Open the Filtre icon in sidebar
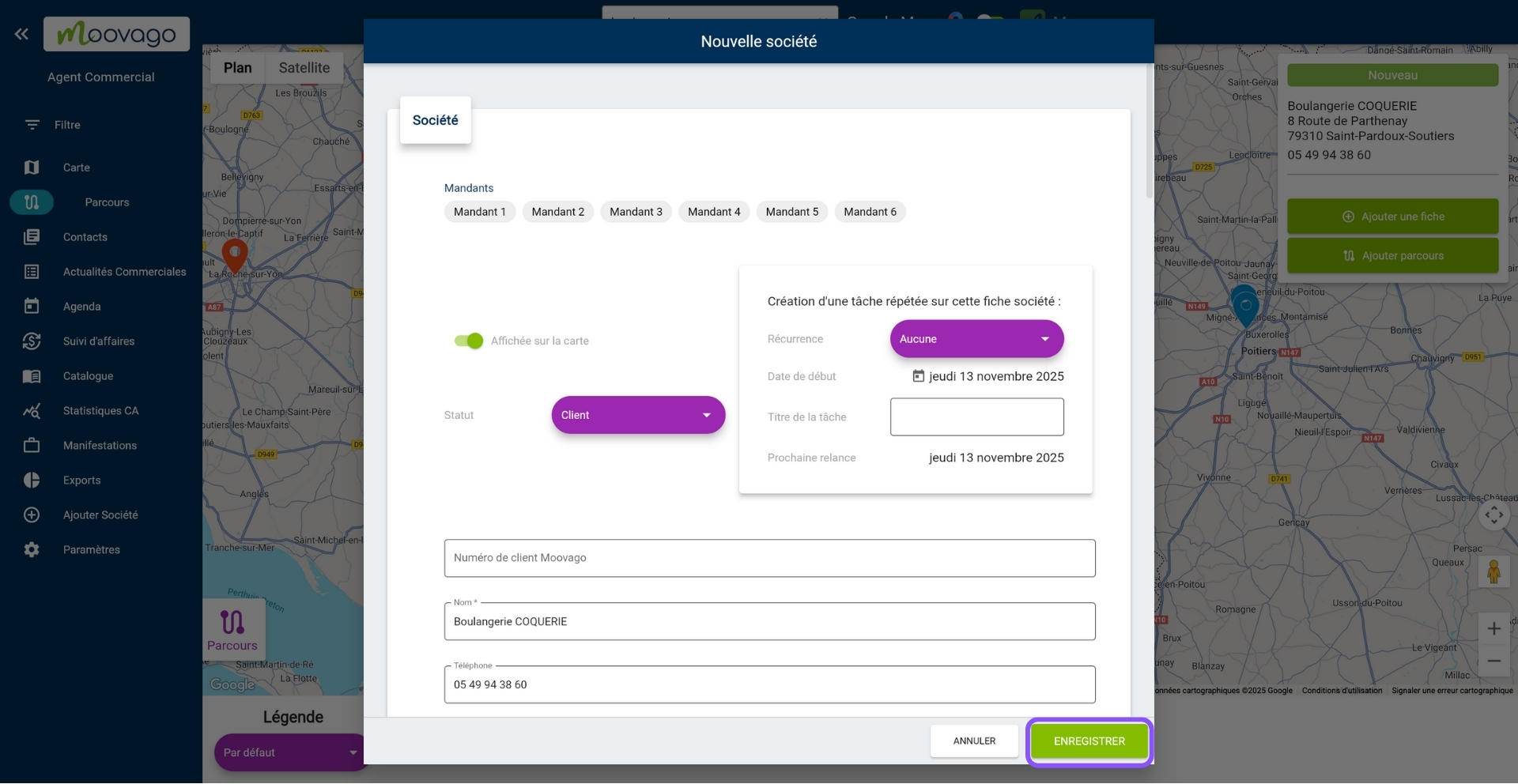Image resolution: width=1518 pixels, height=784 pixels. (32, 125)
